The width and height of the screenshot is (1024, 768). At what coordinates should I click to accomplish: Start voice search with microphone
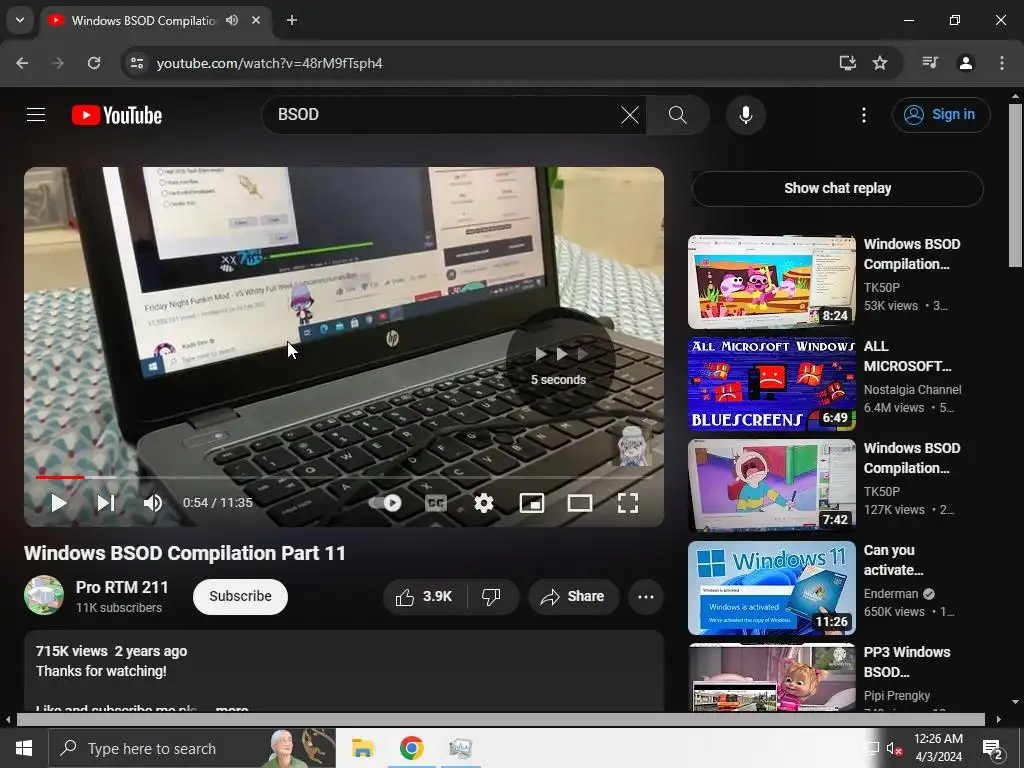745,115
